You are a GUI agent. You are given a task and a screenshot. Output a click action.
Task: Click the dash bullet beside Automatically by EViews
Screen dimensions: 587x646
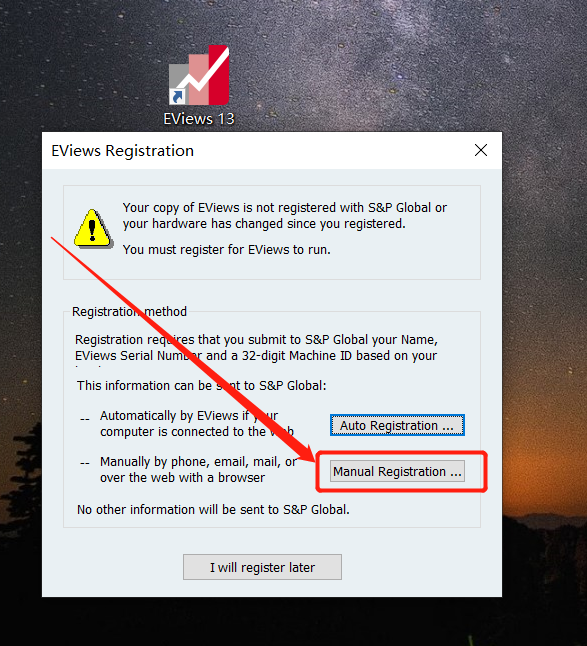pyautogui.click(x=85, y=419)
